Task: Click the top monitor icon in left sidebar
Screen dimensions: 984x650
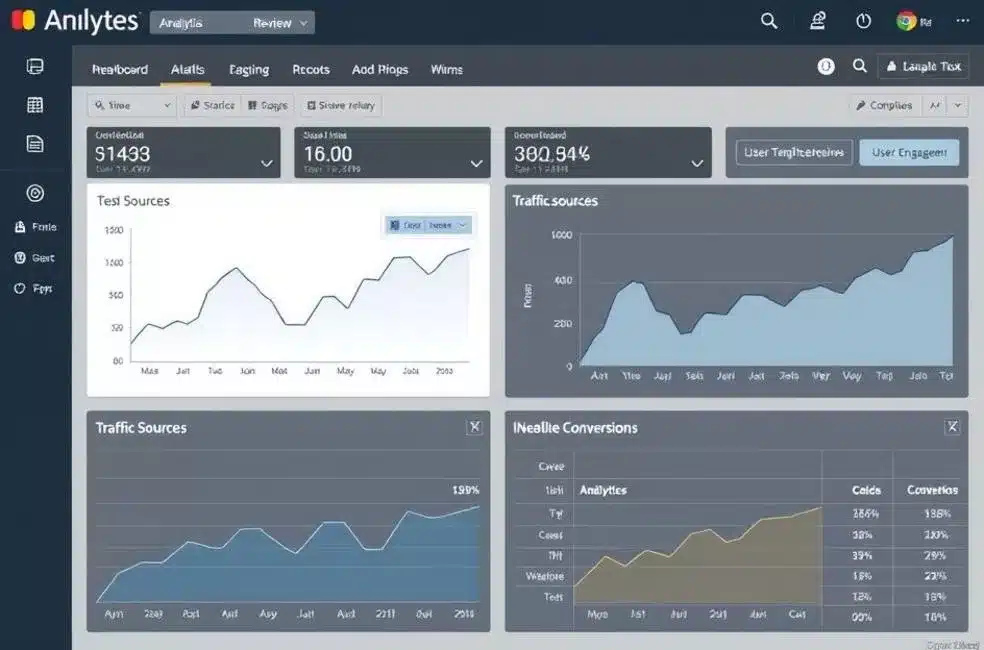Action: 35,67
